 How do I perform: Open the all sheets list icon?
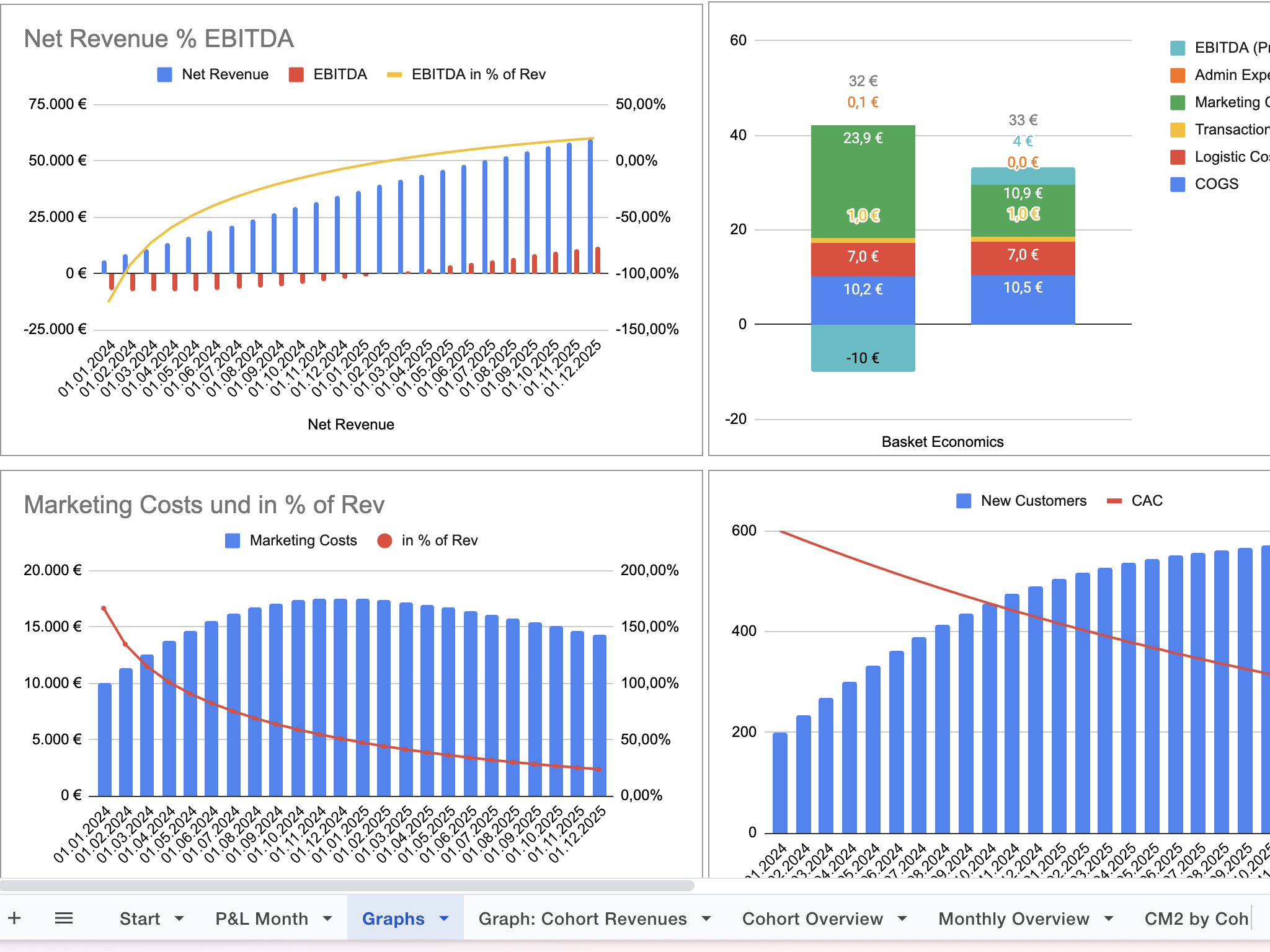[x=64, y=918]
